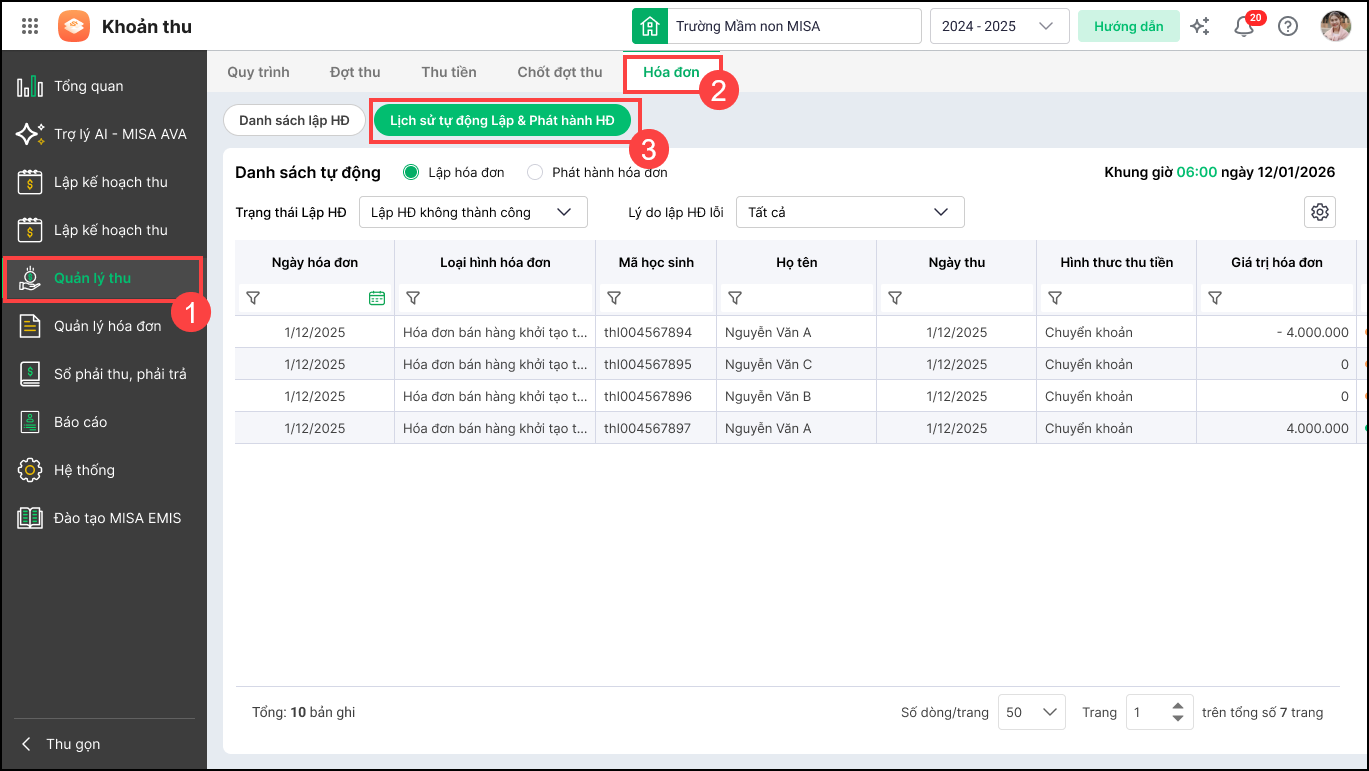
Task: Open the app launcher grid icon
Action: [30, 27]
